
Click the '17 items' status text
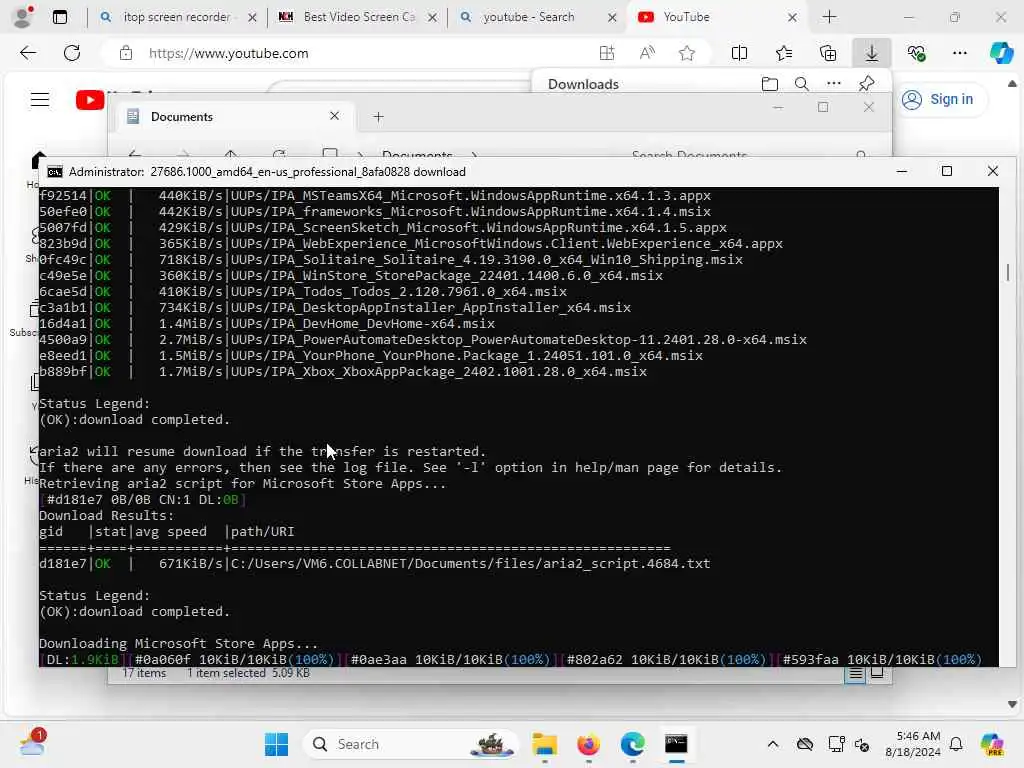[x=144, y=673]
